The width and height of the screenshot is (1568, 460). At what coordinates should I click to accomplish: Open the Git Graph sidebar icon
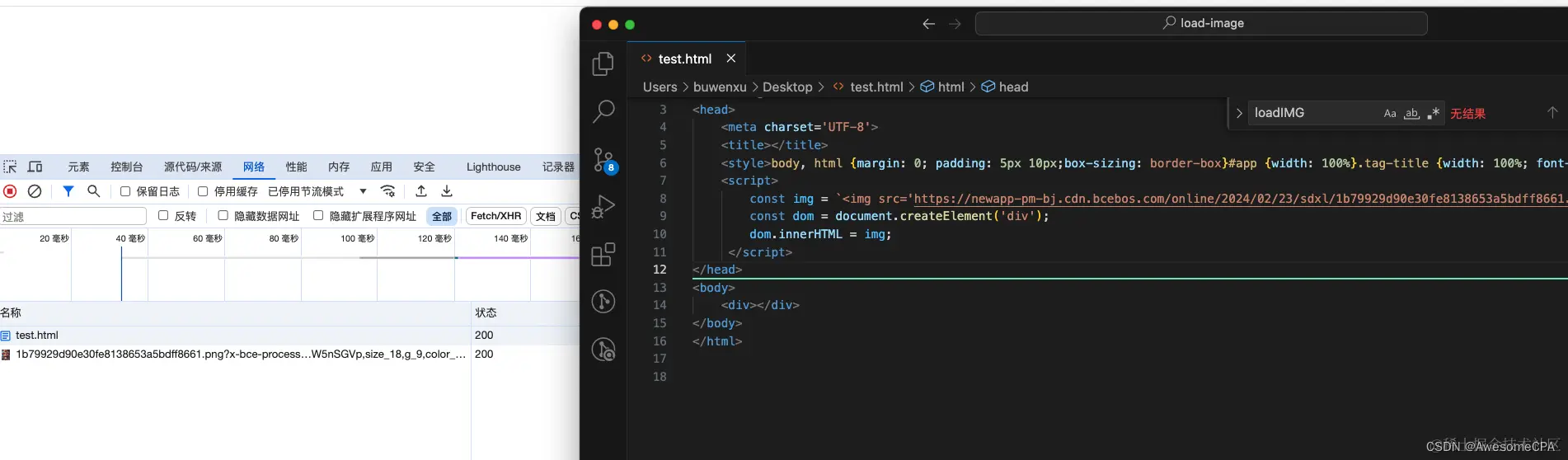(x=603, y=302)
